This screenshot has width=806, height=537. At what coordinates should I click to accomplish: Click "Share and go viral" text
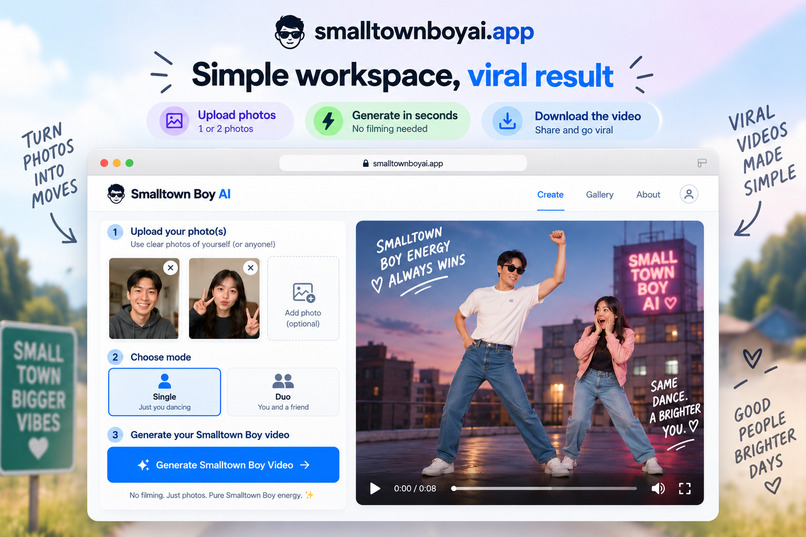point(574,130)
